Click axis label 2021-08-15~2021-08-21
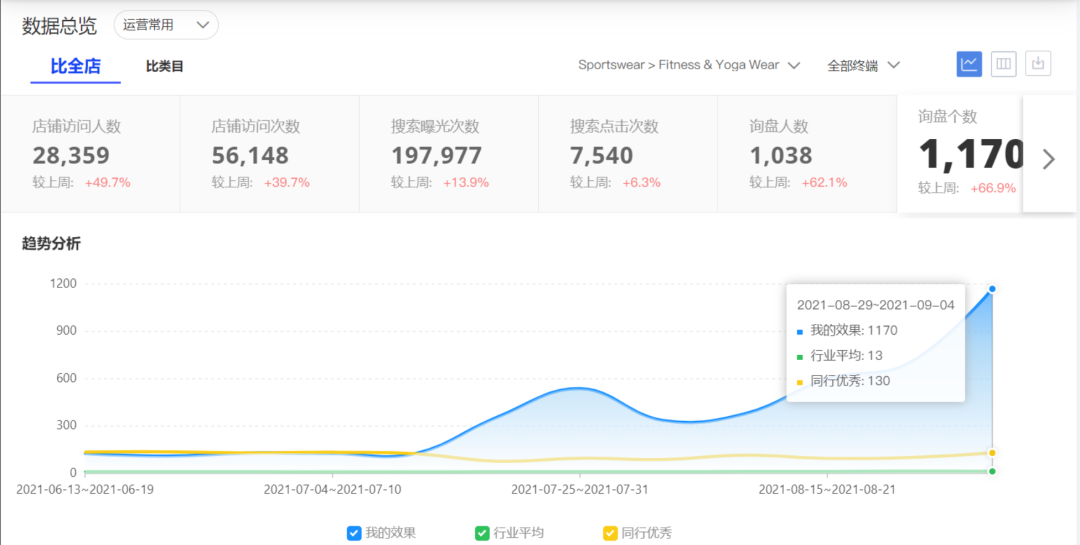1080x545 pixels. [827, 490]
